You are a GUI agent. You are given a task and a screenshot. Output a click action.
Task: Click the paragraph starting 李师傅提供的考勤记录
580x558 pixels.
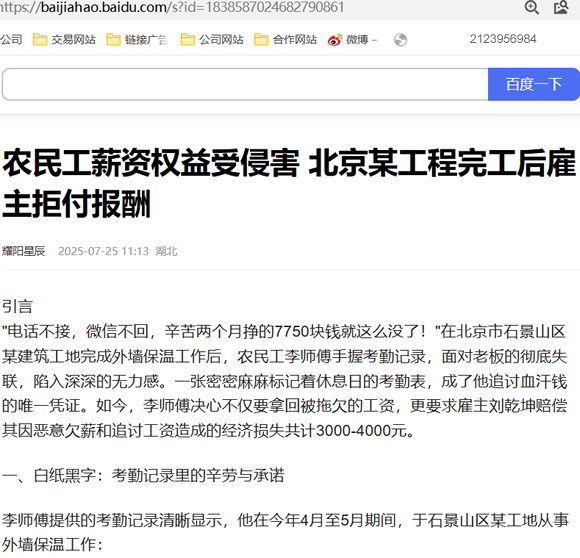coord(285,532)
